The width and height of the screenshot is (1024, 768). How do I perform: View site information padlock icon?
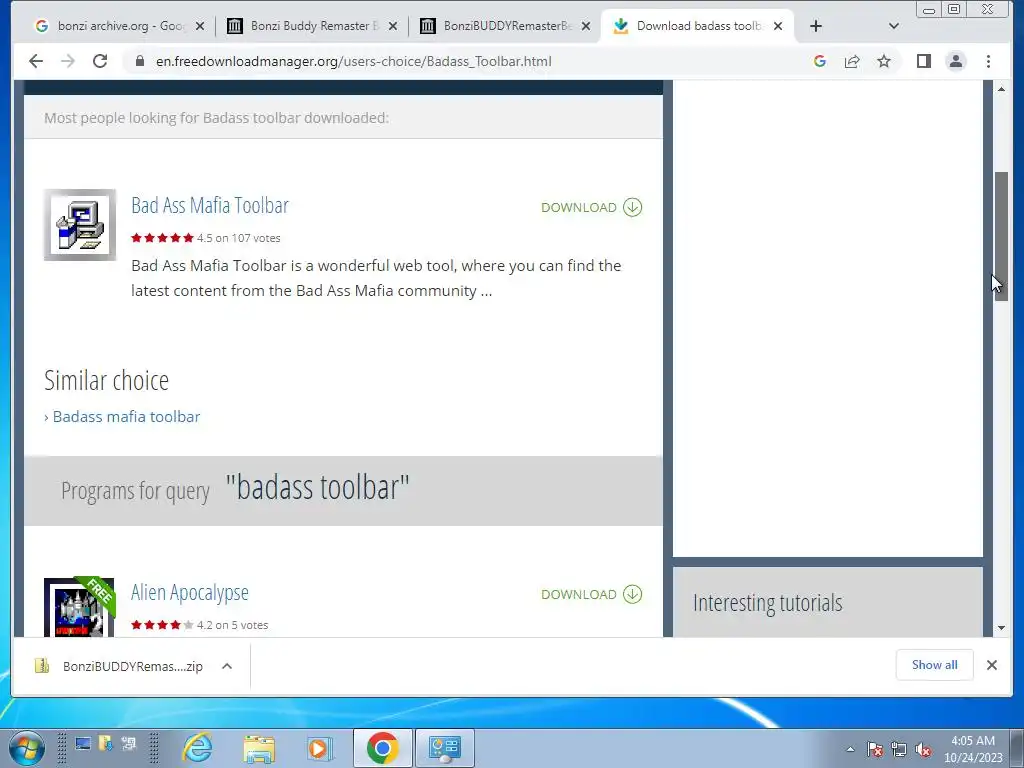click(x=139, y=61)
